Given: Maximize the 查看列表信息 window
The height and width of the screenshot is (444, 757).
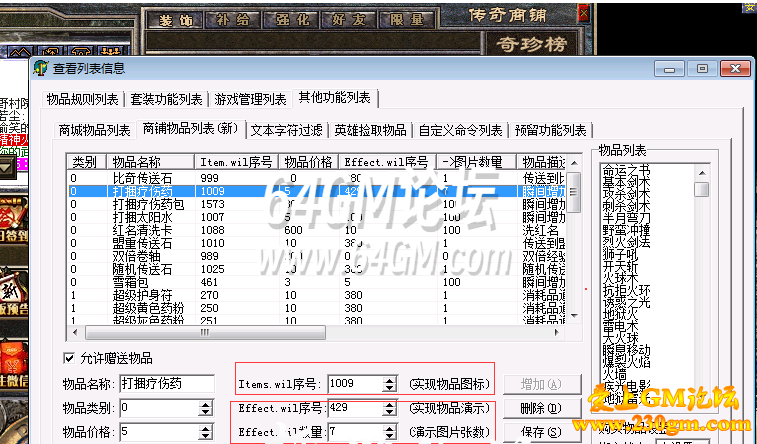Looking at the screenshot, I should [702, 69].
